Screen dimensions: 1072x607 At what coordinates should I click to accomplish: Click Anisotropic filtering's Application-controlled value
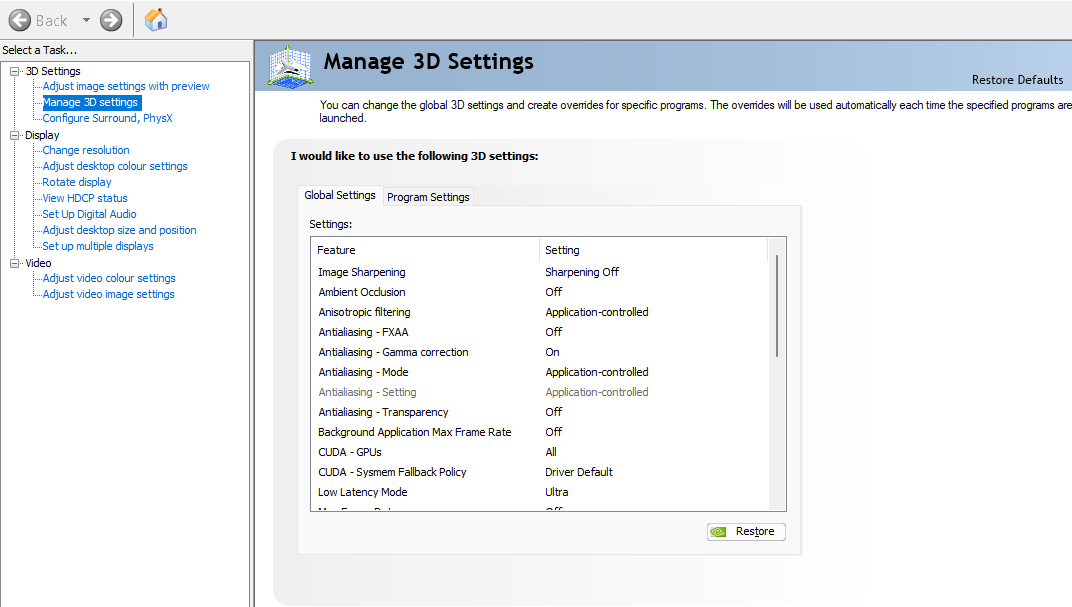pos(597,312)
